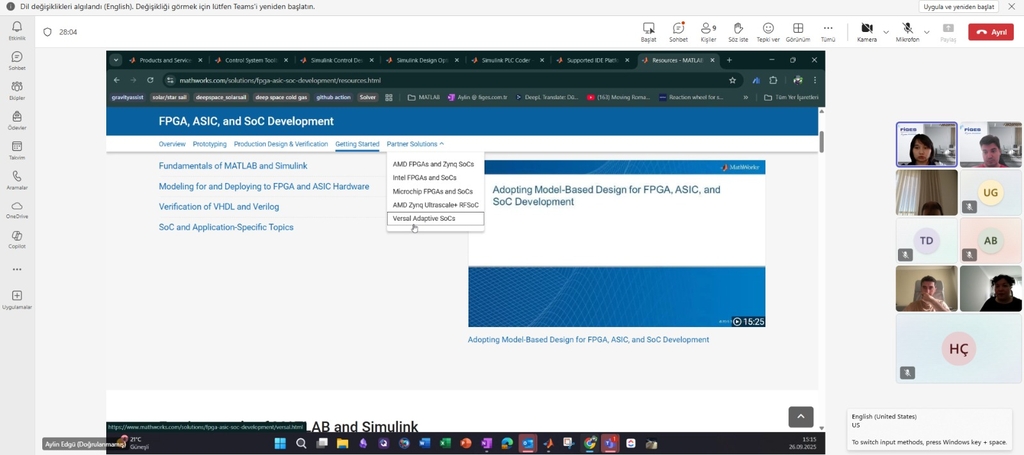
Task: Click Uygula ve yeniden başlat button
Action: click(x=958, y=6)
